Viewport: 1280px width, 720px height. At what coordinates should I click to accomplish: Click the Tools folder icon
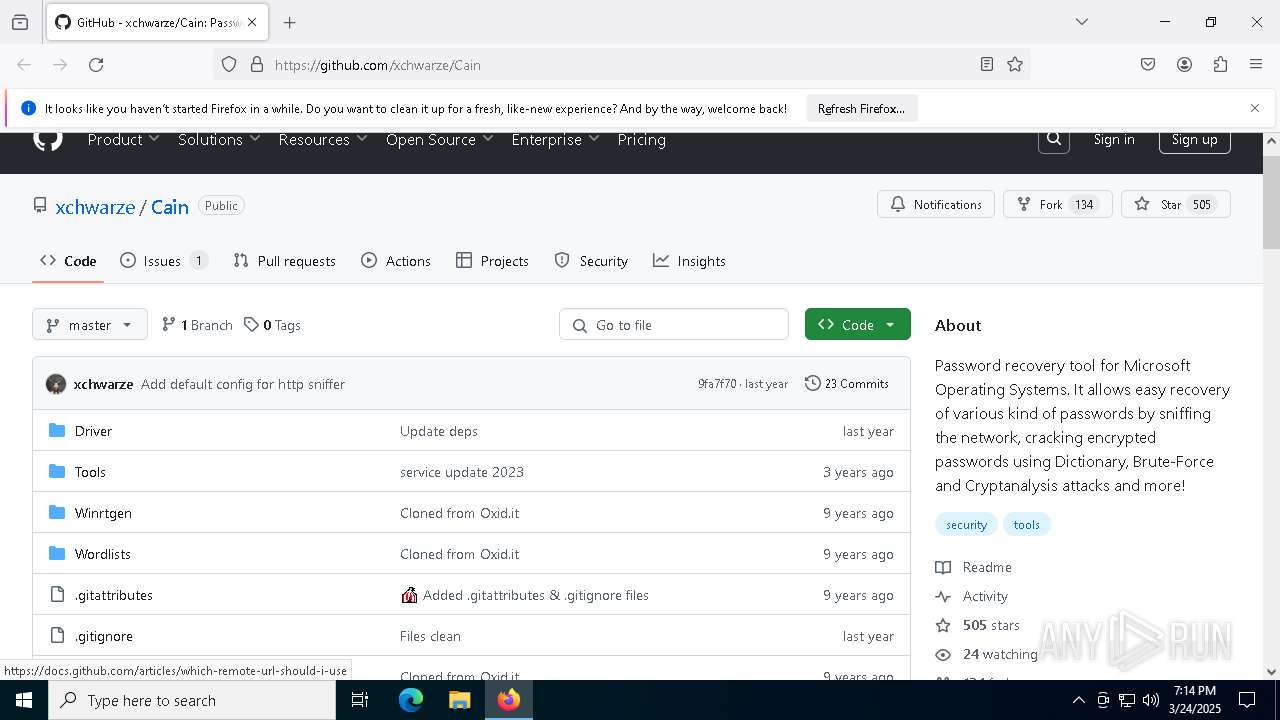[x=57, y=472]
